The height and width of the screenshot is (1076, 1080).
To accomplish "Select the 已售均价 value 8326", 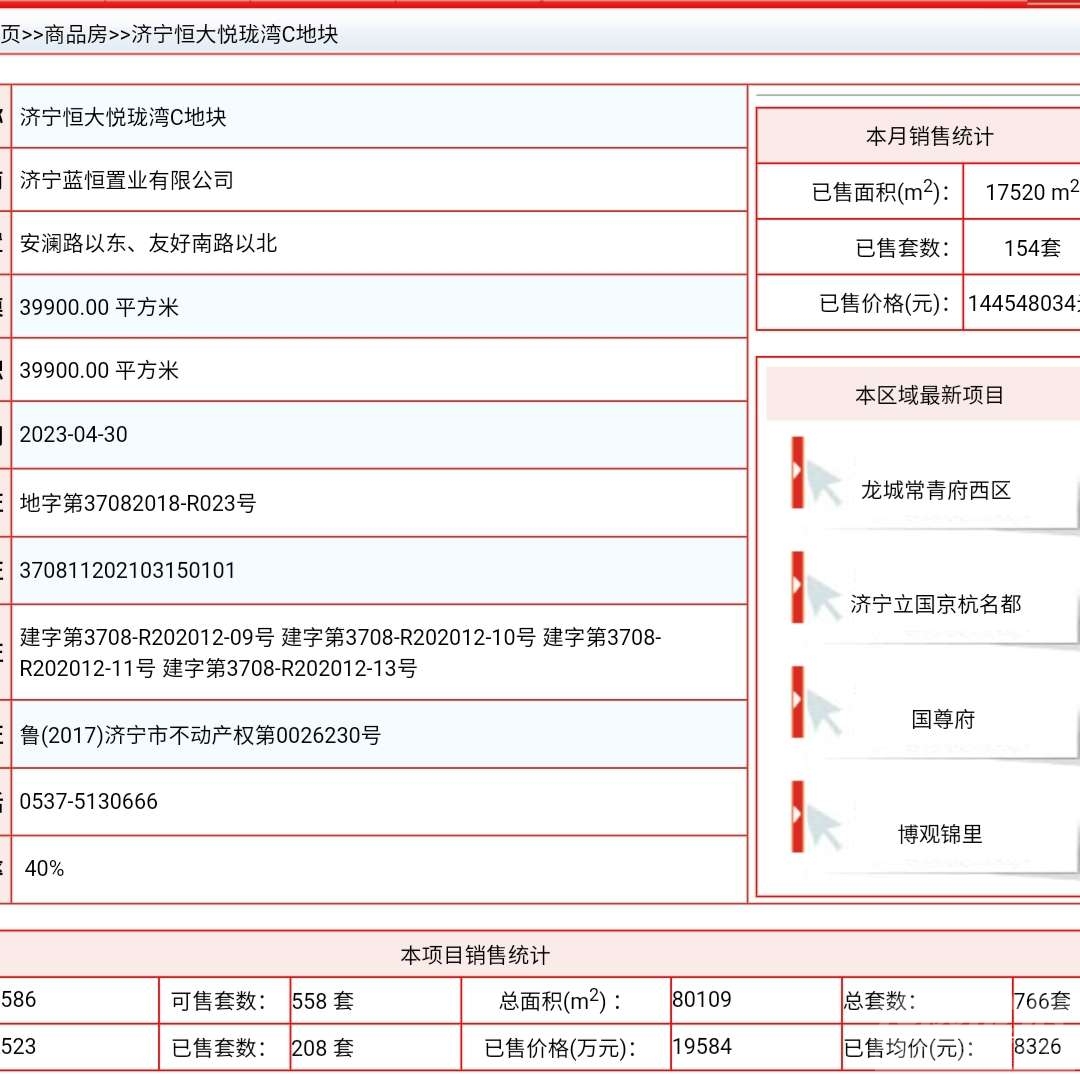I will pos(1037,1047).
